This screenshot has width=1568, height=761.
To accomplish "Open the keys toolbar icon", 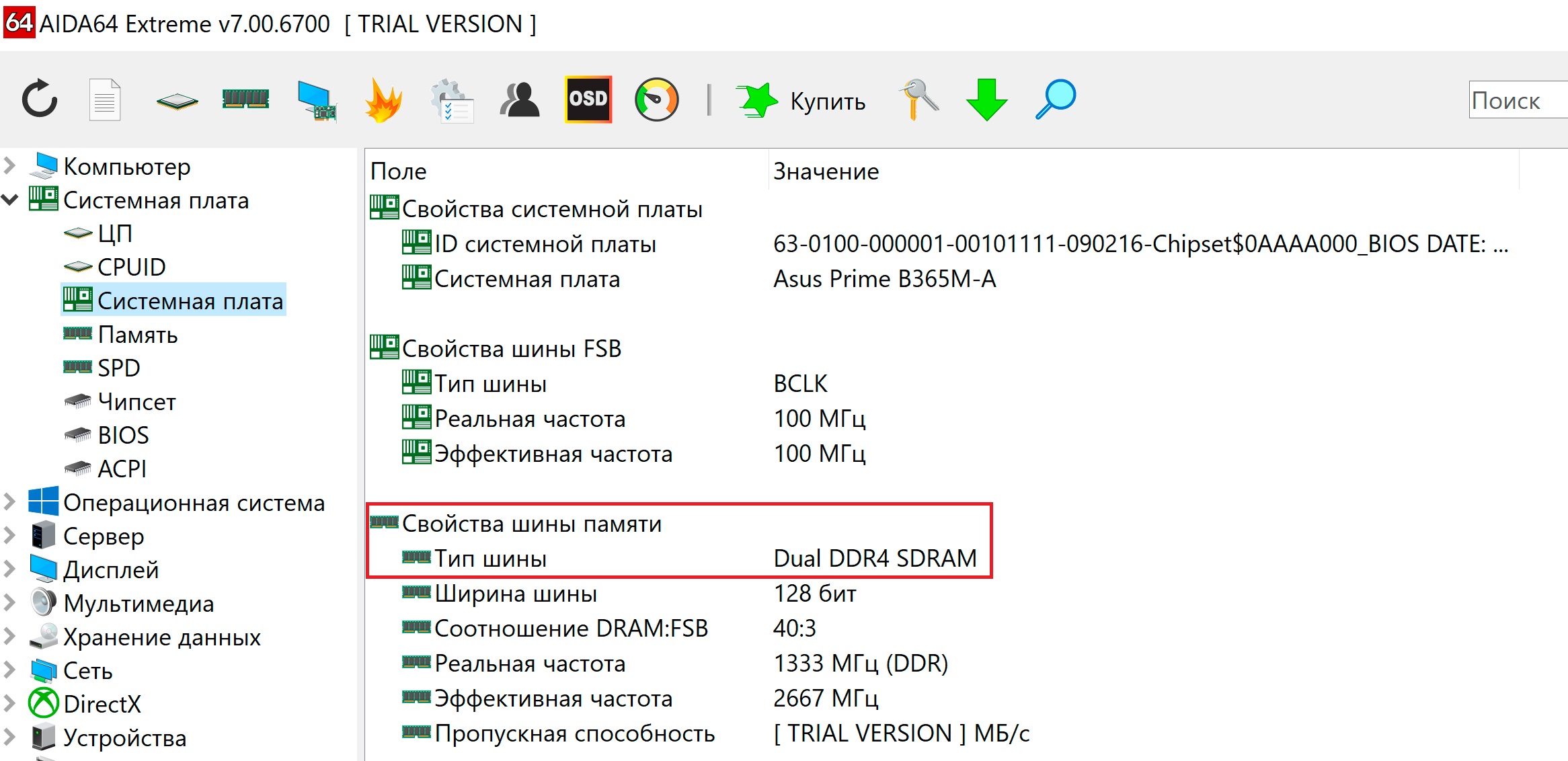I will (918, 99).
